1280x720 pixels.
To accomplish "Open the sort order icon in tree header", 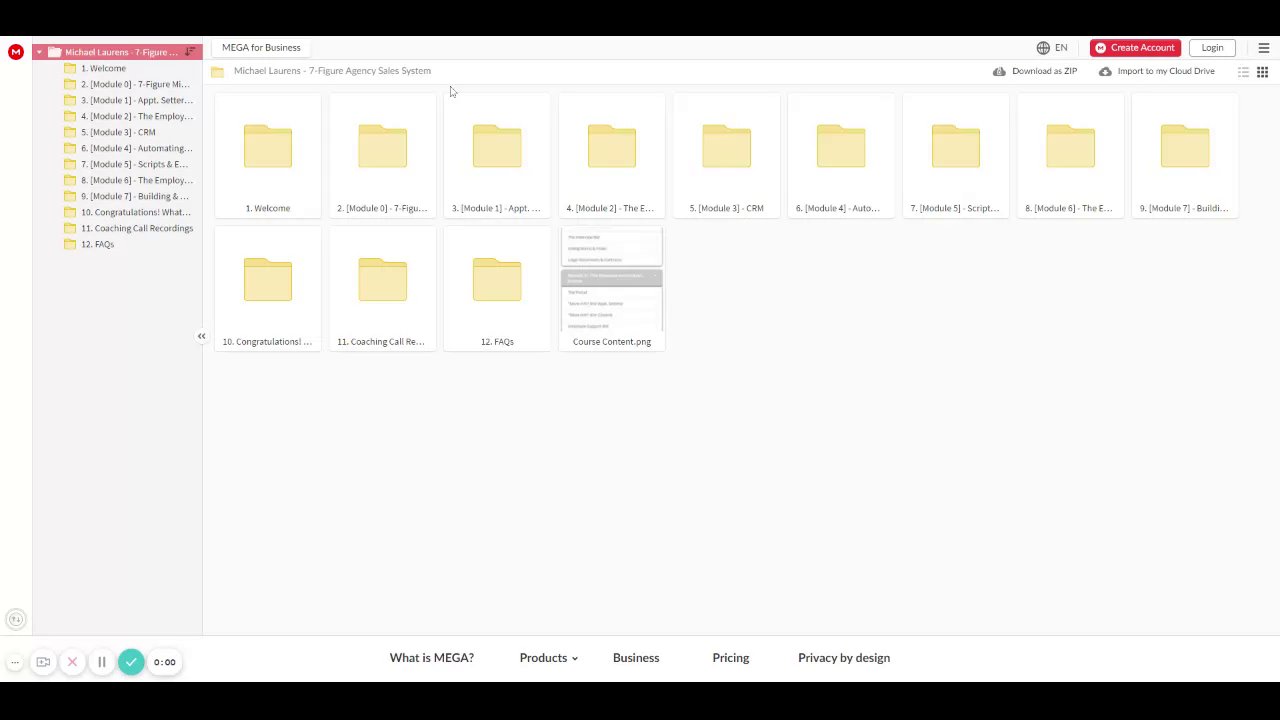I will [189, 52].
